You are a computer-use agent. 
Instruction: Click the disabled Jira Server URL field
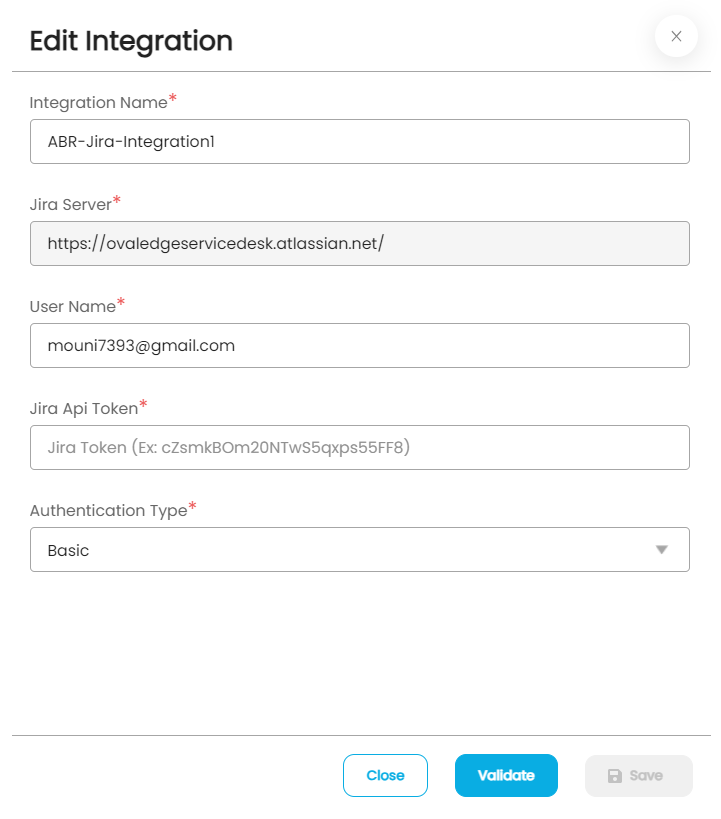point(360,243)
